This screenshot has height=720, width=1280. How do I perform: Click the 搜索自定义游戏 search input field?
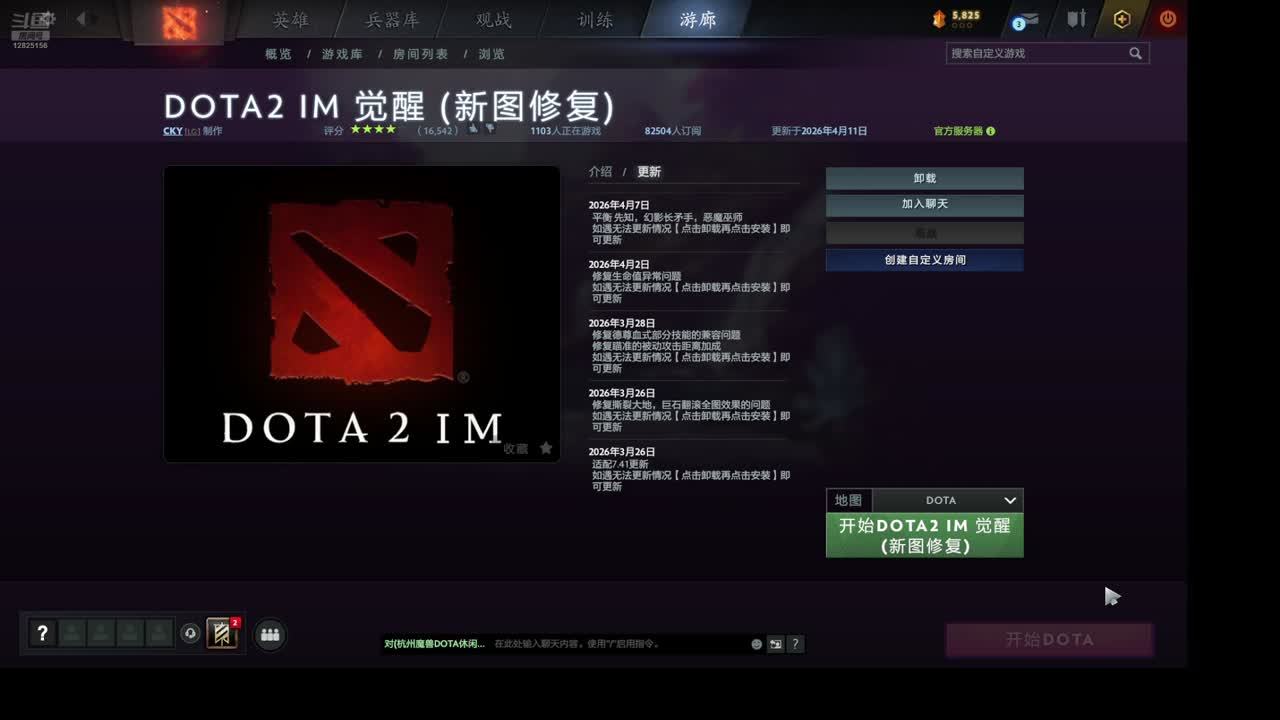point(1035,53)
